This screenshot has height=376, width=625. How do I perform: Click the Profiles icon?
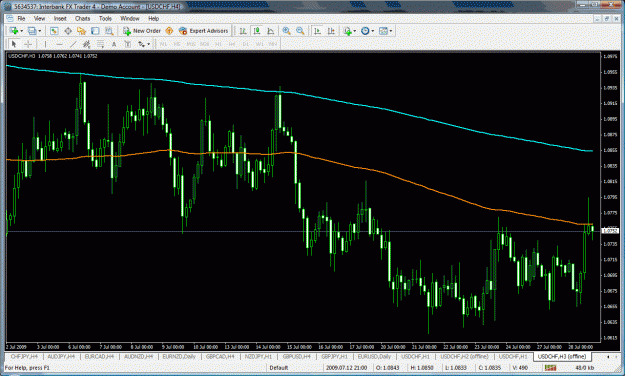(x=32, y=31)
